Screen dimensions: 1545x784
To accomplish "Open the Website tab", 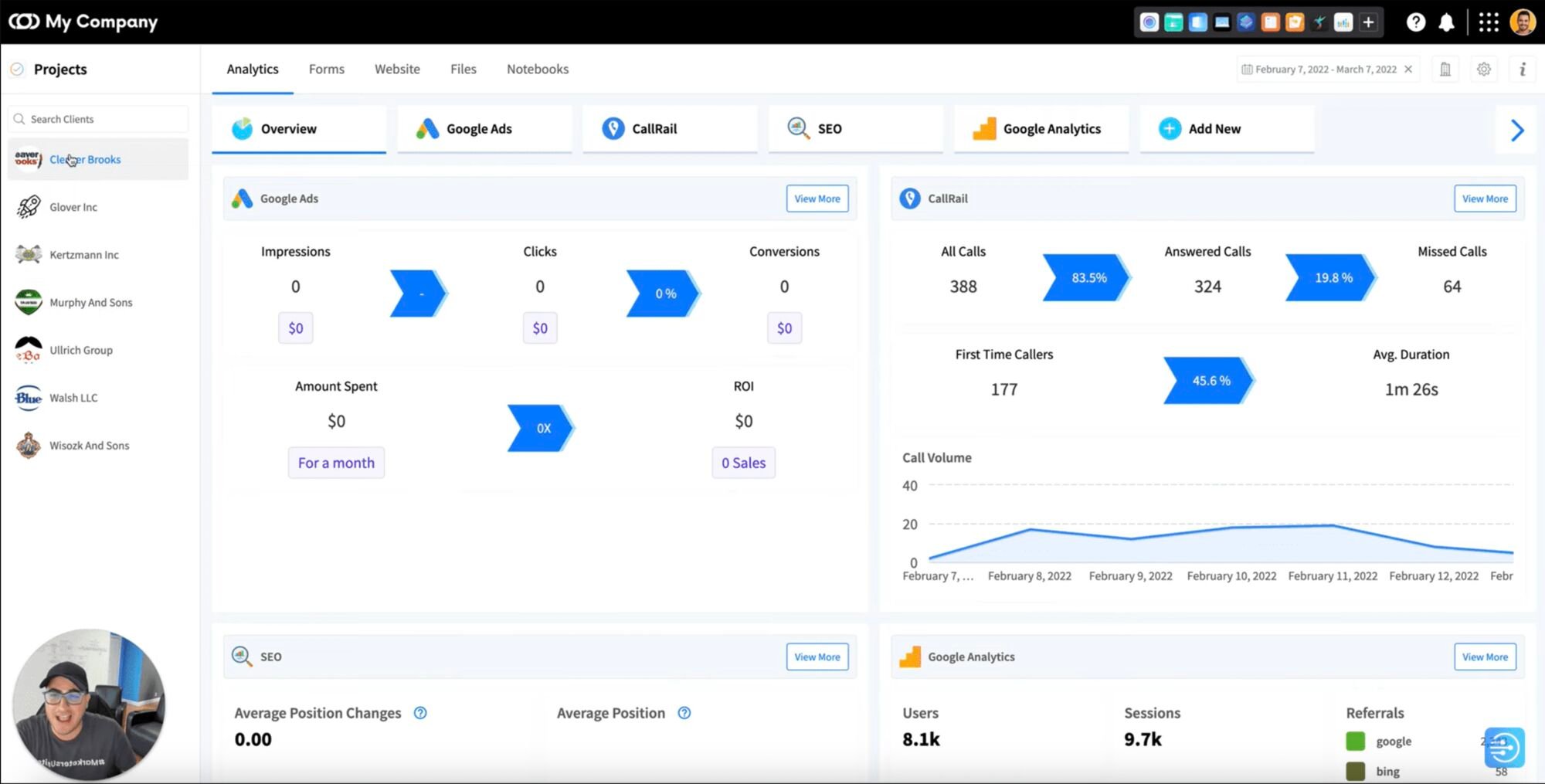I will (397, 69).
